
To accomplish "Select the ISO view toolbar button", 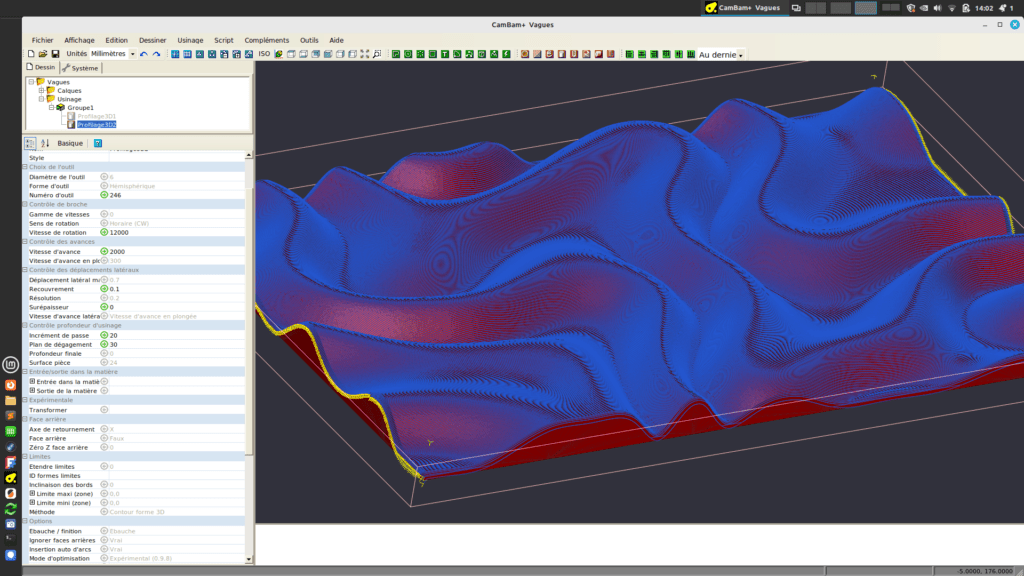I will tap(264, 54).
